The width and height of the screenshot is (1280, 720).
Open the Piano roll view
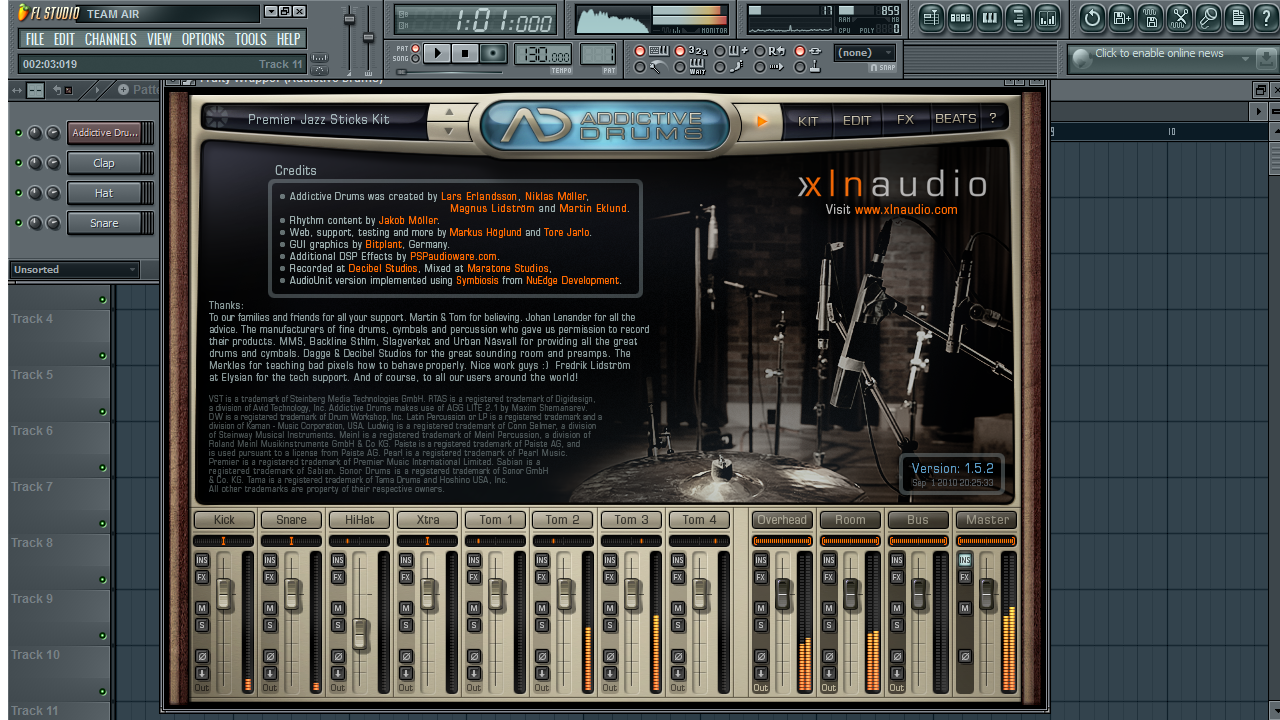tap(988, 17)
